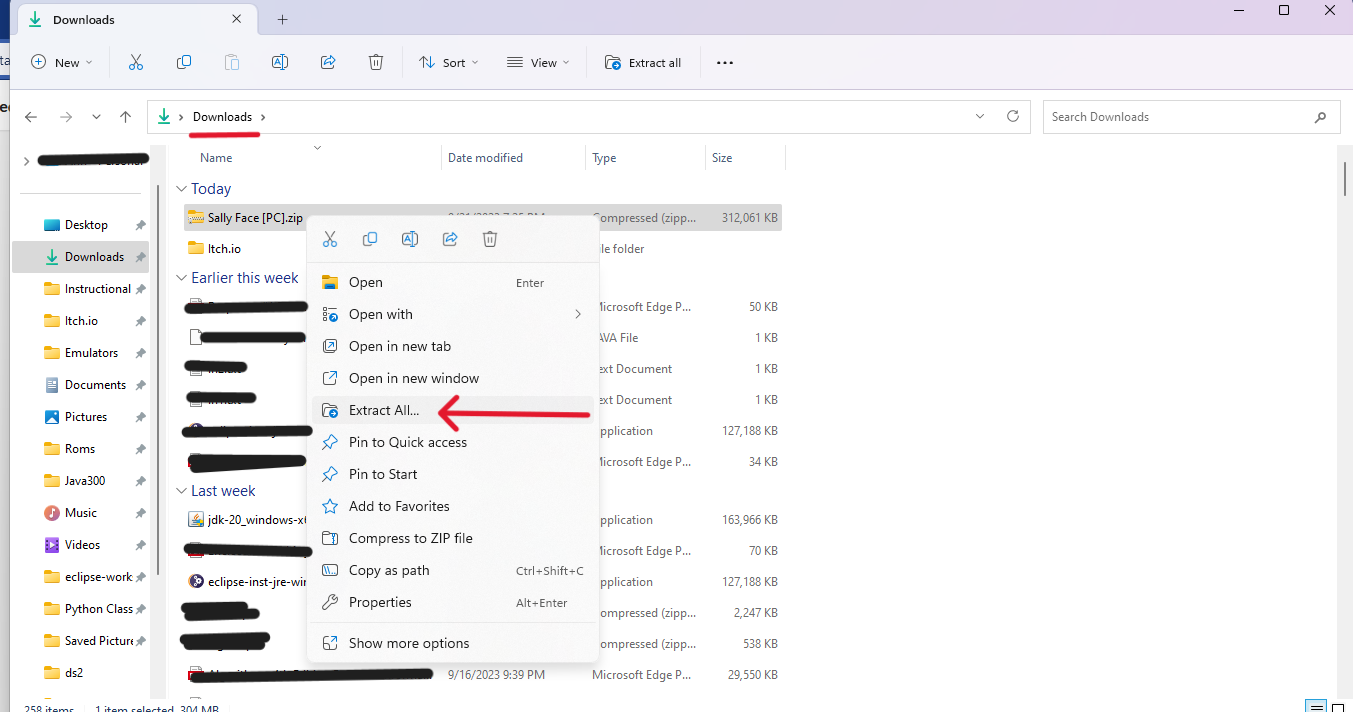Go back with the left arrow

(x=31, y=117)
